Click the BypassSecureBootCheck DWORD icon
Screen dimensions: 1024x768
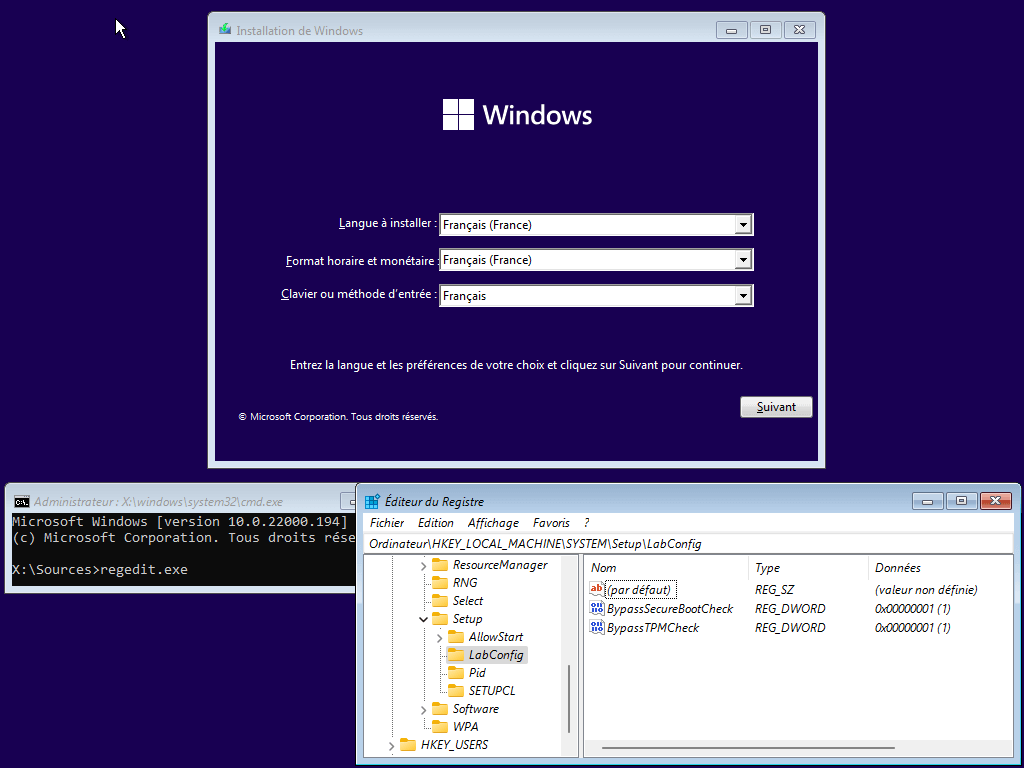[x=596, y=609]
